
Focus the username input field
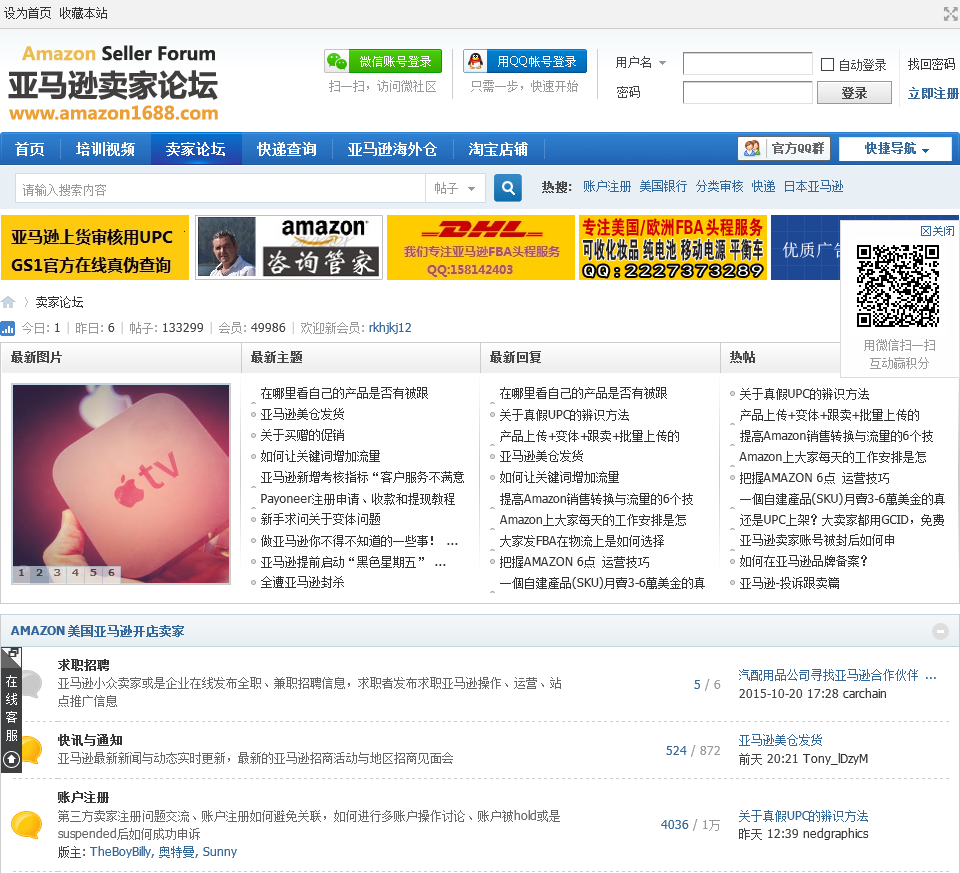coord(748,63)
